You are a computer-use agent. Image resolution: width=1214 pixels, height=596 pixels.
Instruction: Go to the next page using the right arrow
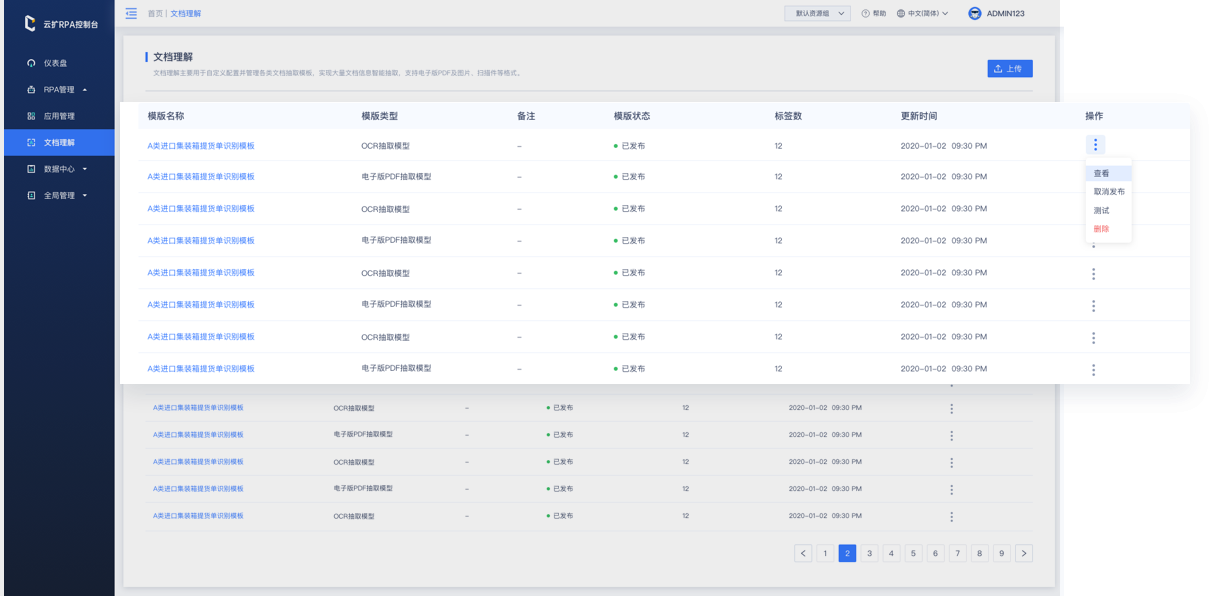tap(1023, 553)
